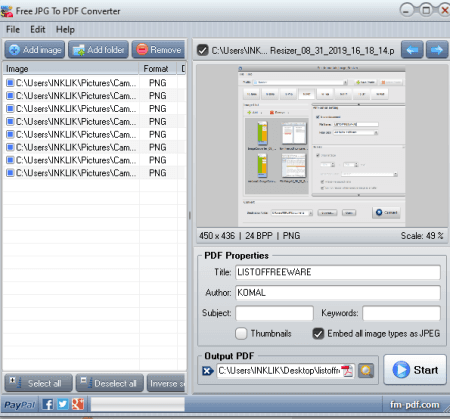
Task: Click the Deselect all button
Action: pos(110,383)
